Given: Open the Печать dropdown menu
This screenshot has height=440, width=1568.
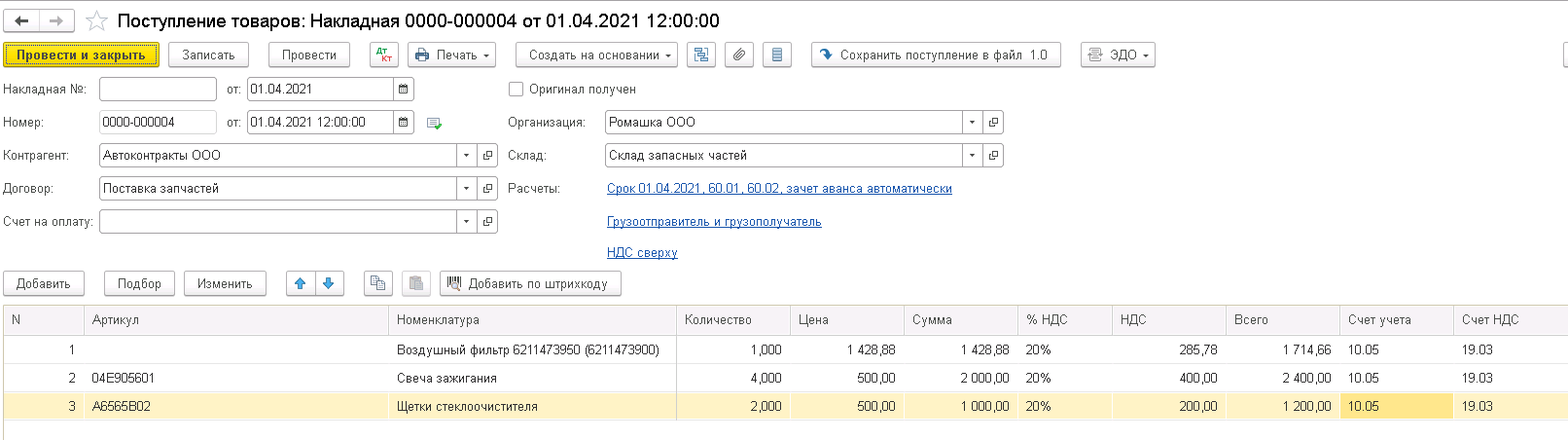Looking at the screenshot, I should click(452, 55).
